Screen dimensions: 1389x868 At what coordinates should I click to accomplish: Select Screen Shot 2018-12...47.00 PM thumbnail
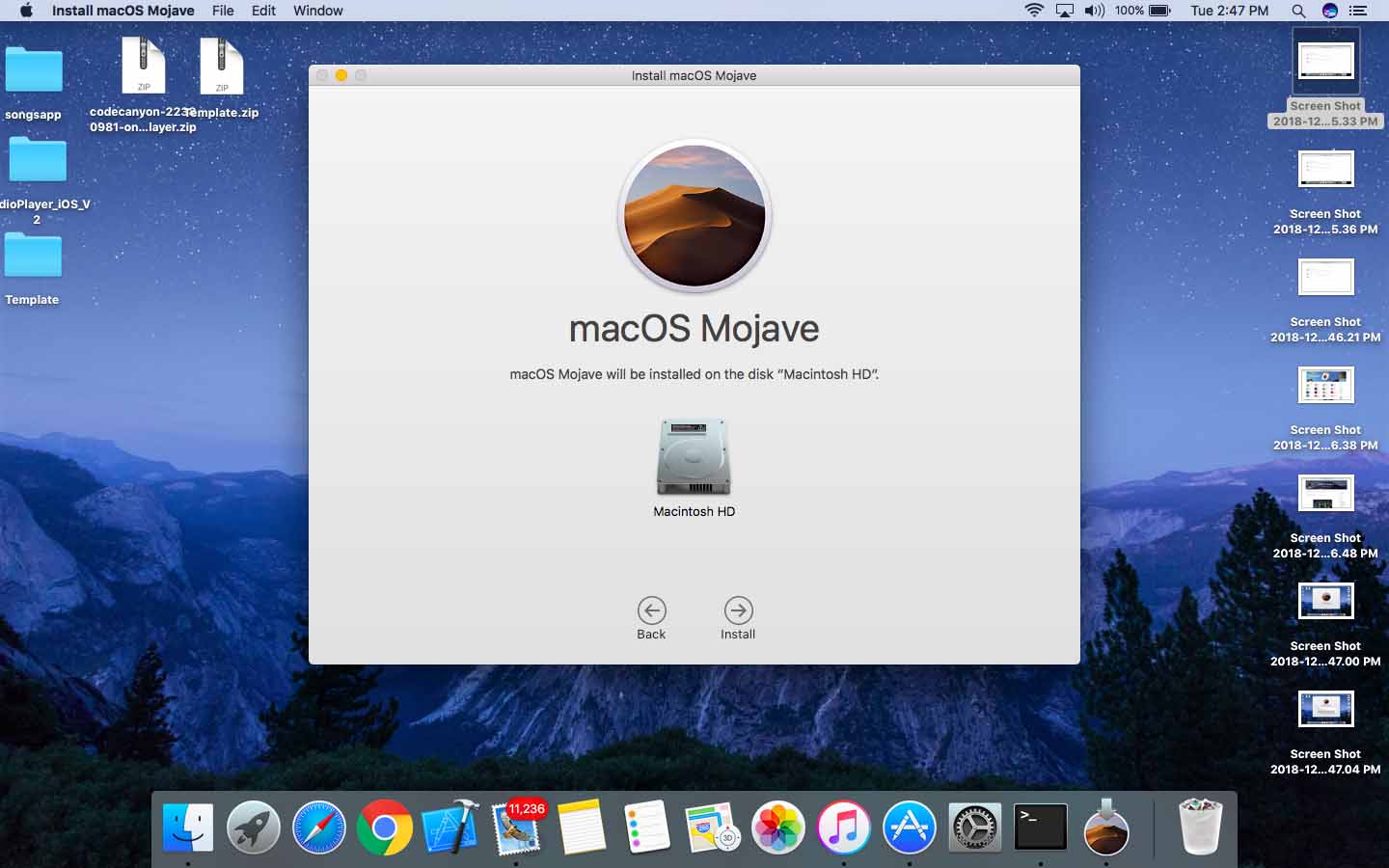(1325, 602)
